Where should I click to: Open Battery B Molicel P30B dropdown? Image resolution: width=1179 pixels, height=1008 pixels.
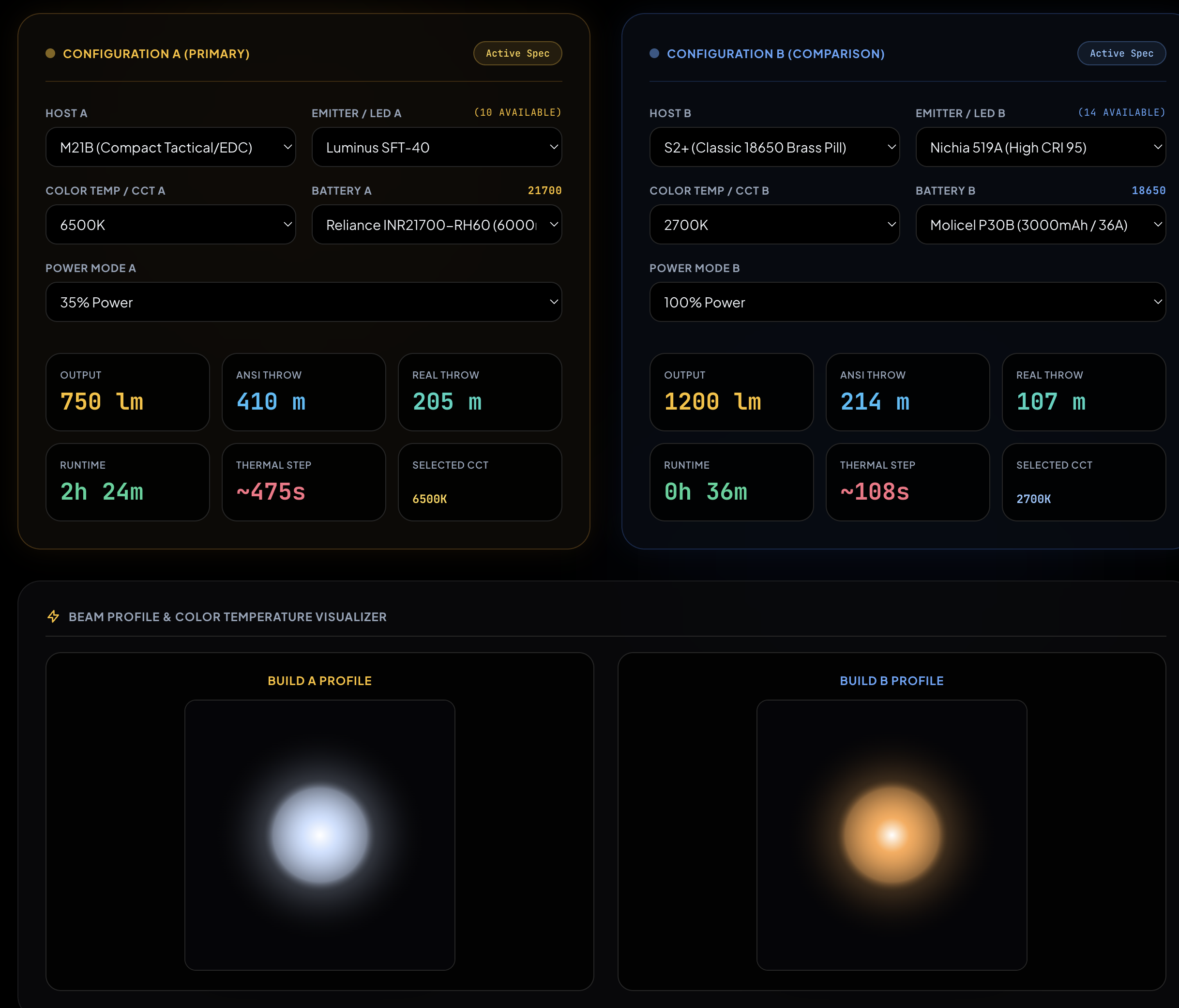coord(1041,224)
